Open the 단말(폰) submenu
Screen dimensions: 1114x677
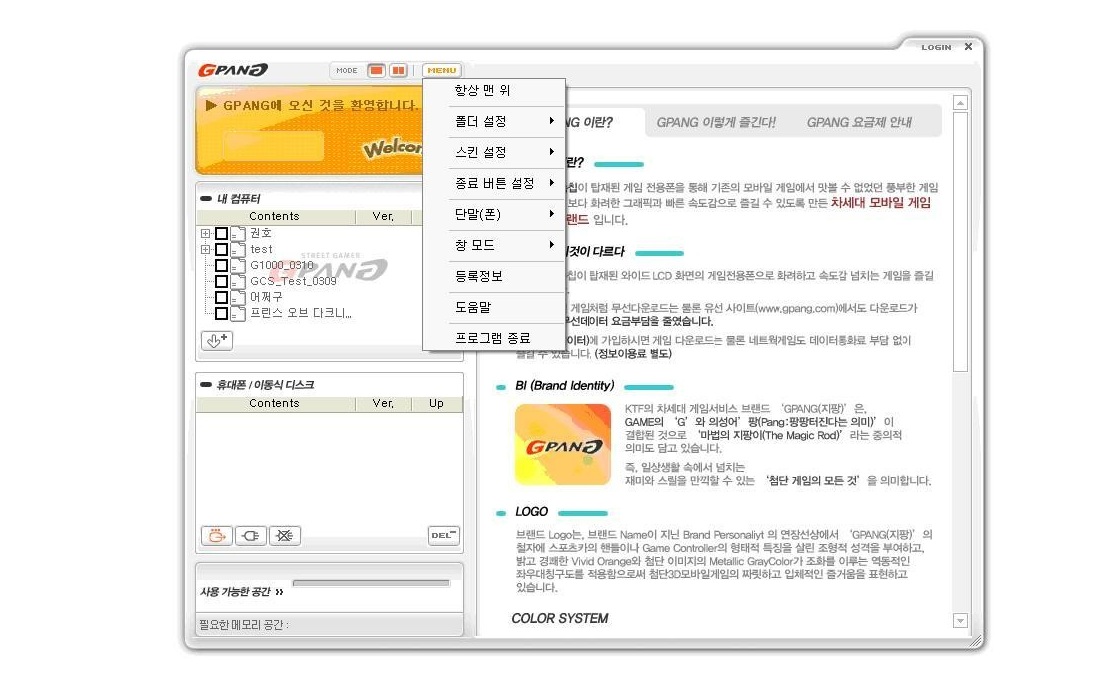point(494,214)
